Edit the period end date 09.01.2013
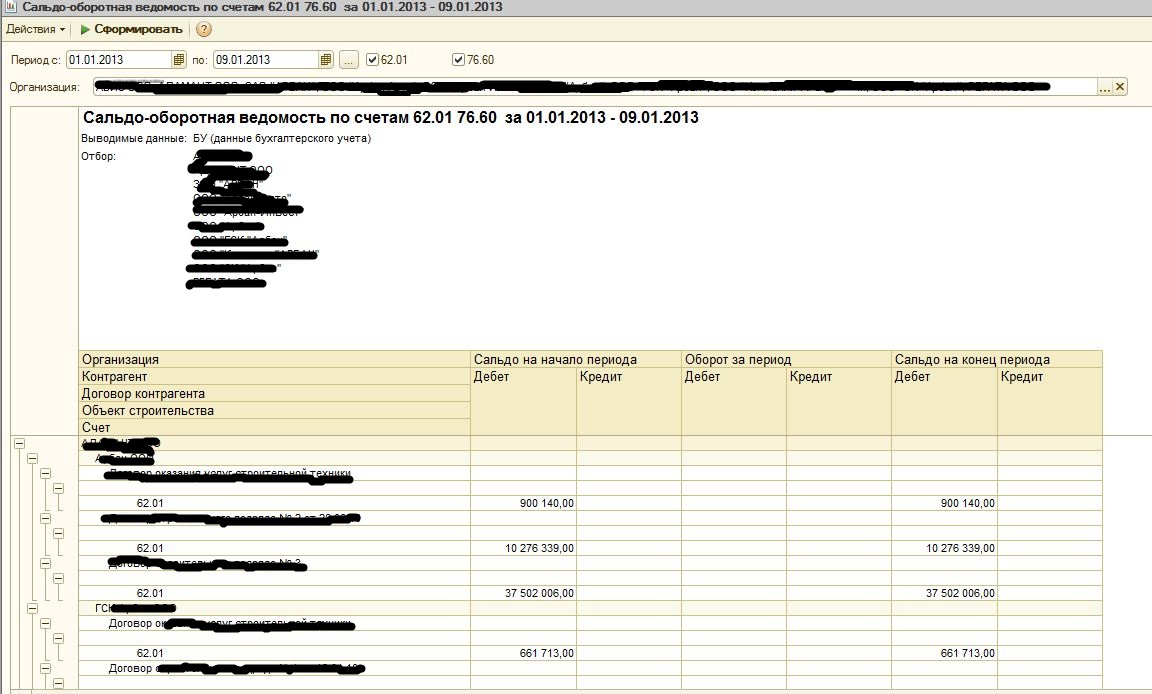This screenshot has width=1152, height=694. tap(266, 59)
